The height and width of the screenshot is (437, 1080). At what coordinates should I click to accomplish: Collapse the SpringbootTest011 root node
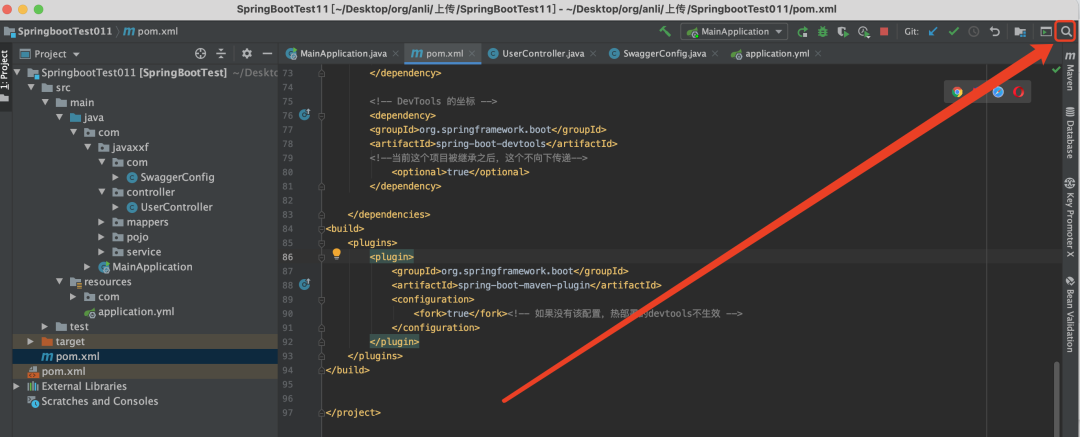tap(17, 72)
